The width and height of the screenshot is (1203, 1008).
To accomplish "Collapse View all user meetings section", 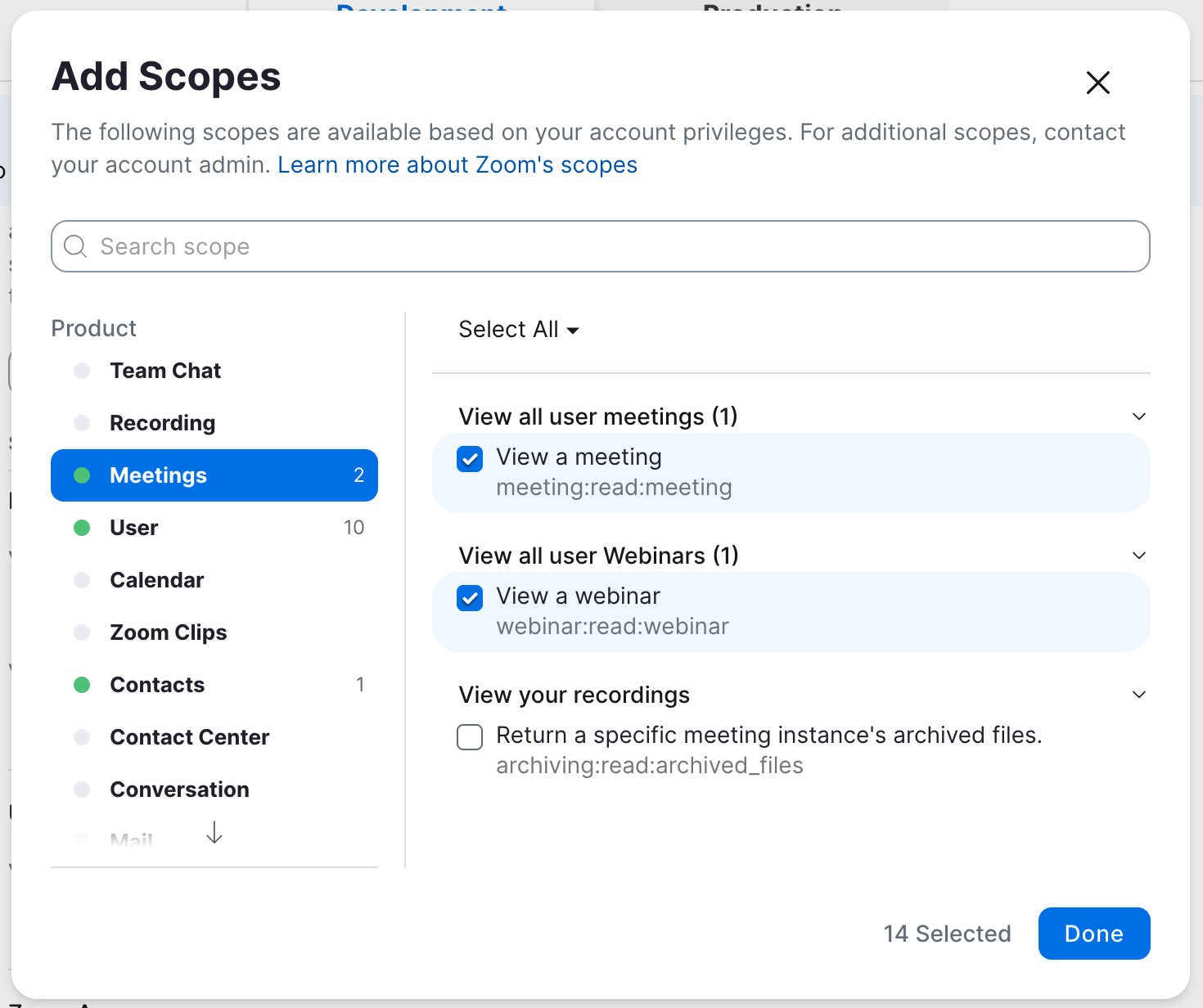I will [1138, 416].
